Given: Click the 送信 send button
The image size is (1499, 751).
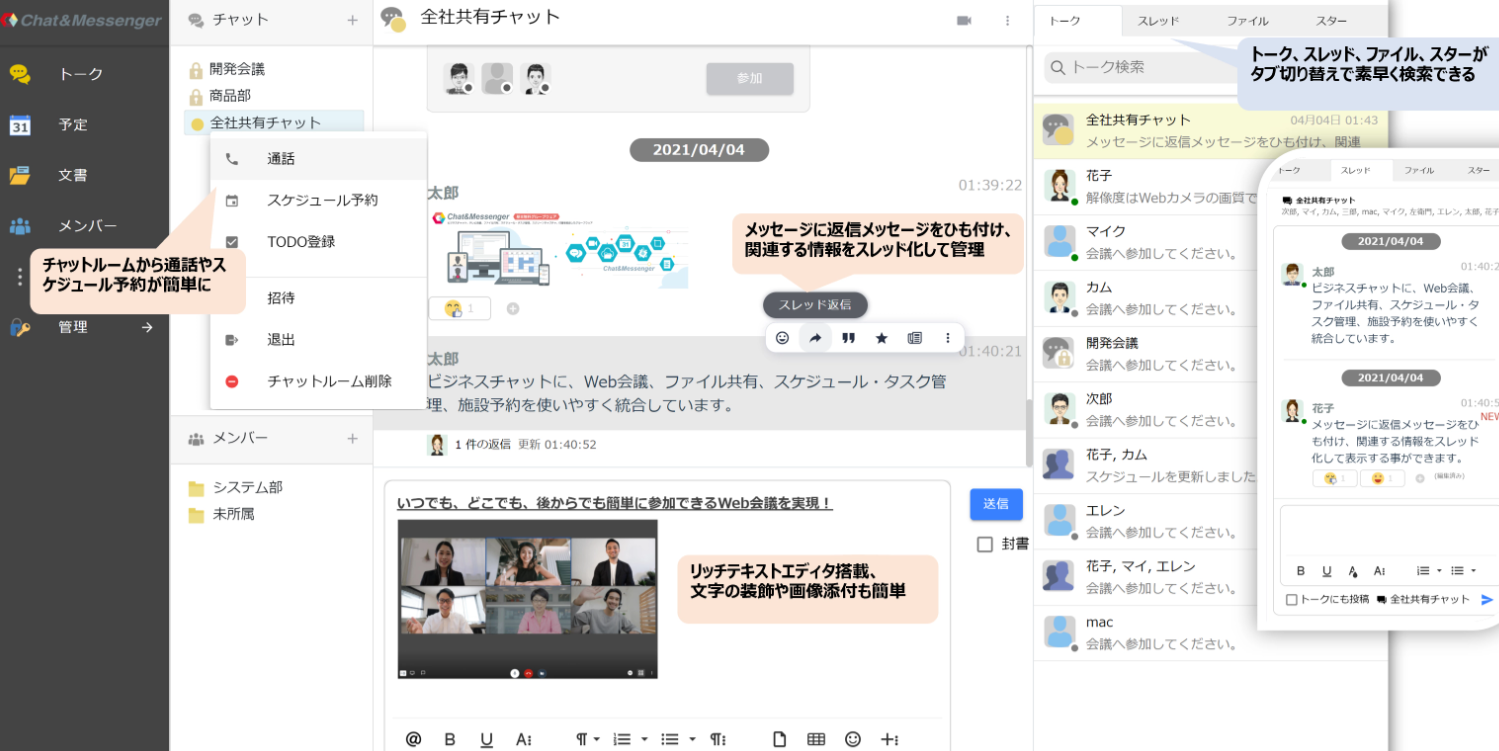Looking at the screenshot, I should [996, 504].
